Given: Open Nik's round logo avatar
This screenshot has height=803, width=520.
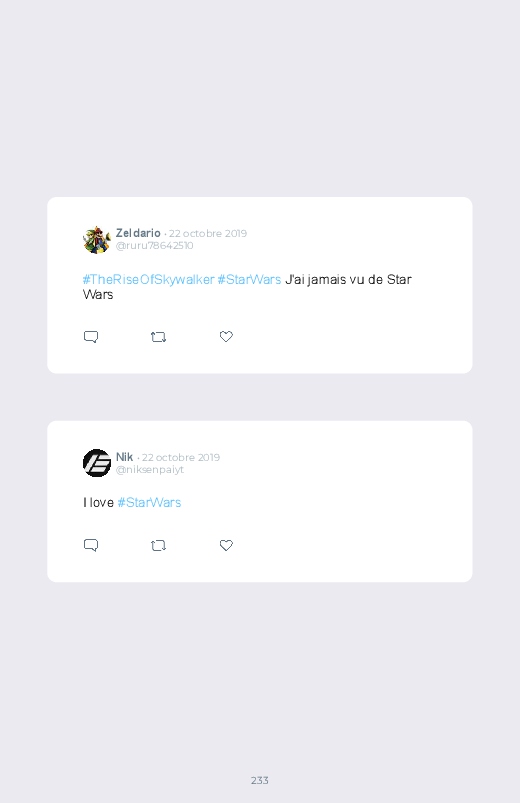Looking at the screenshot, I should click(97, 463).
